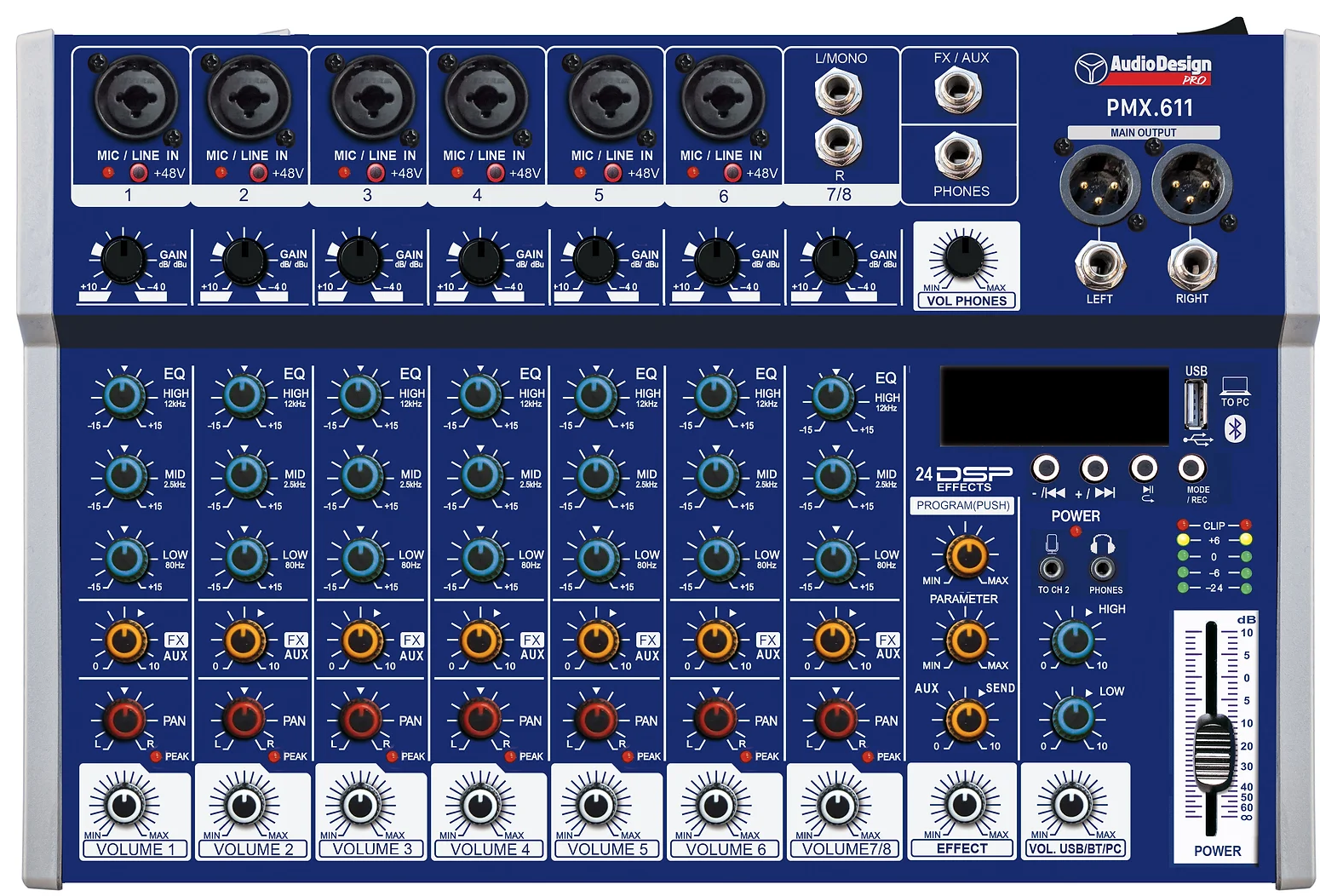Viewport: 1320px width, 896px height.
Task: Click the channel 1 PEAK LED
Action: click(156, 756)
